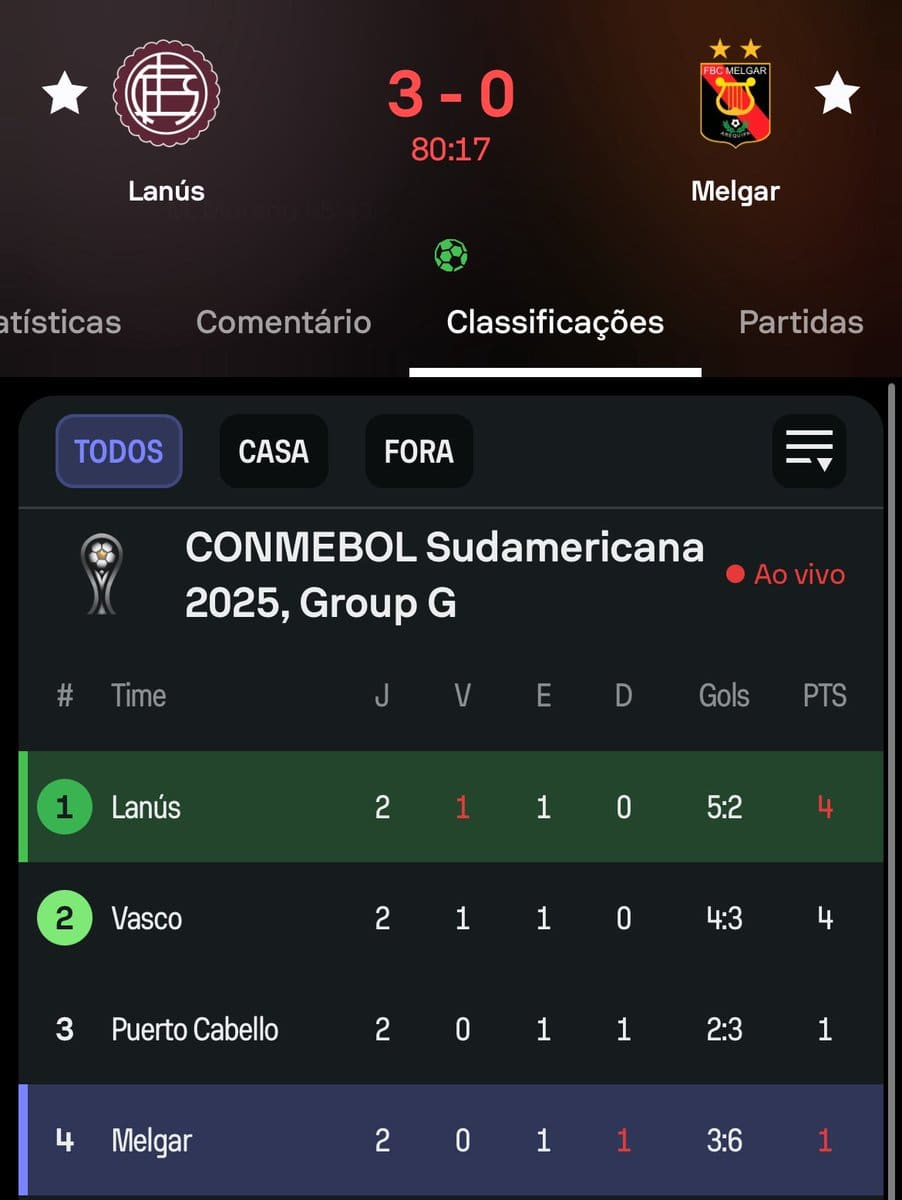Screen dimensions: 902x1200
Task: Switch standings to CASA filter
Action: 274,451
